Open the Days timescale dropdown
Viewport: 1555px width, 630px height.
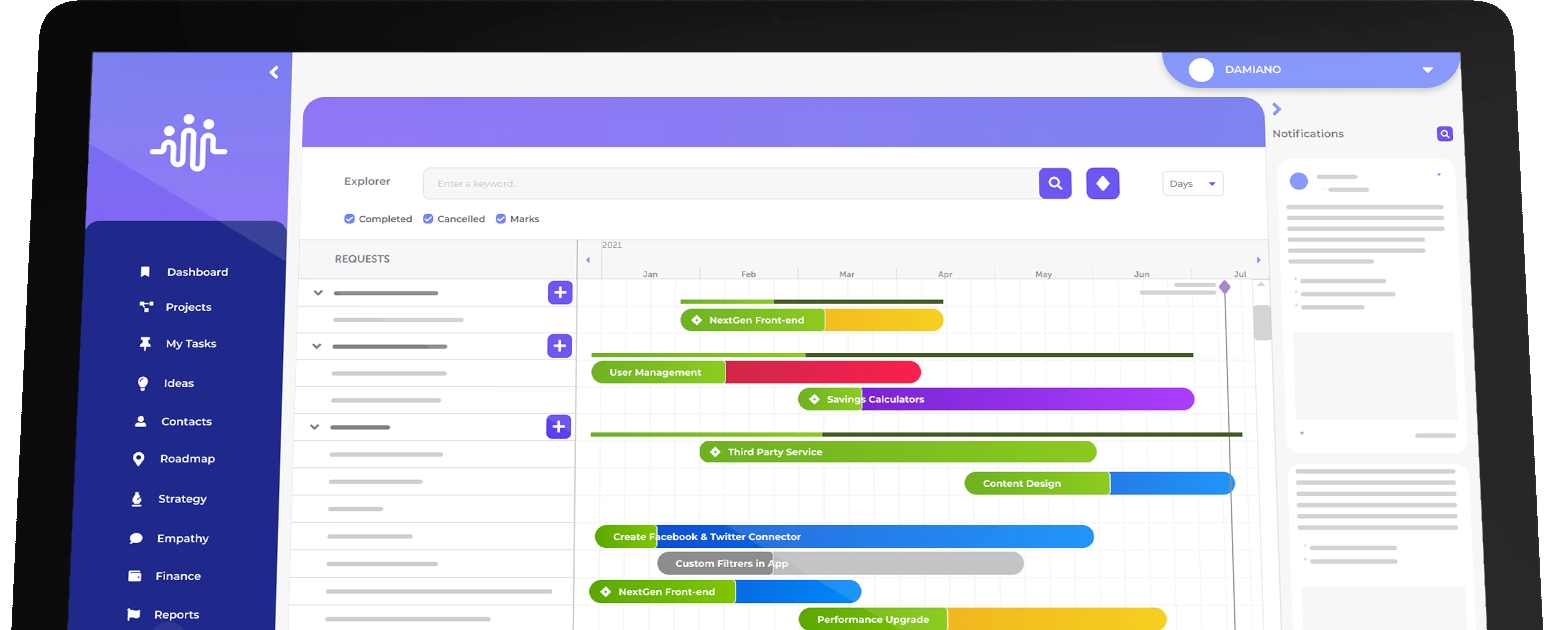pyautogui.click(x=1192, y=184)
